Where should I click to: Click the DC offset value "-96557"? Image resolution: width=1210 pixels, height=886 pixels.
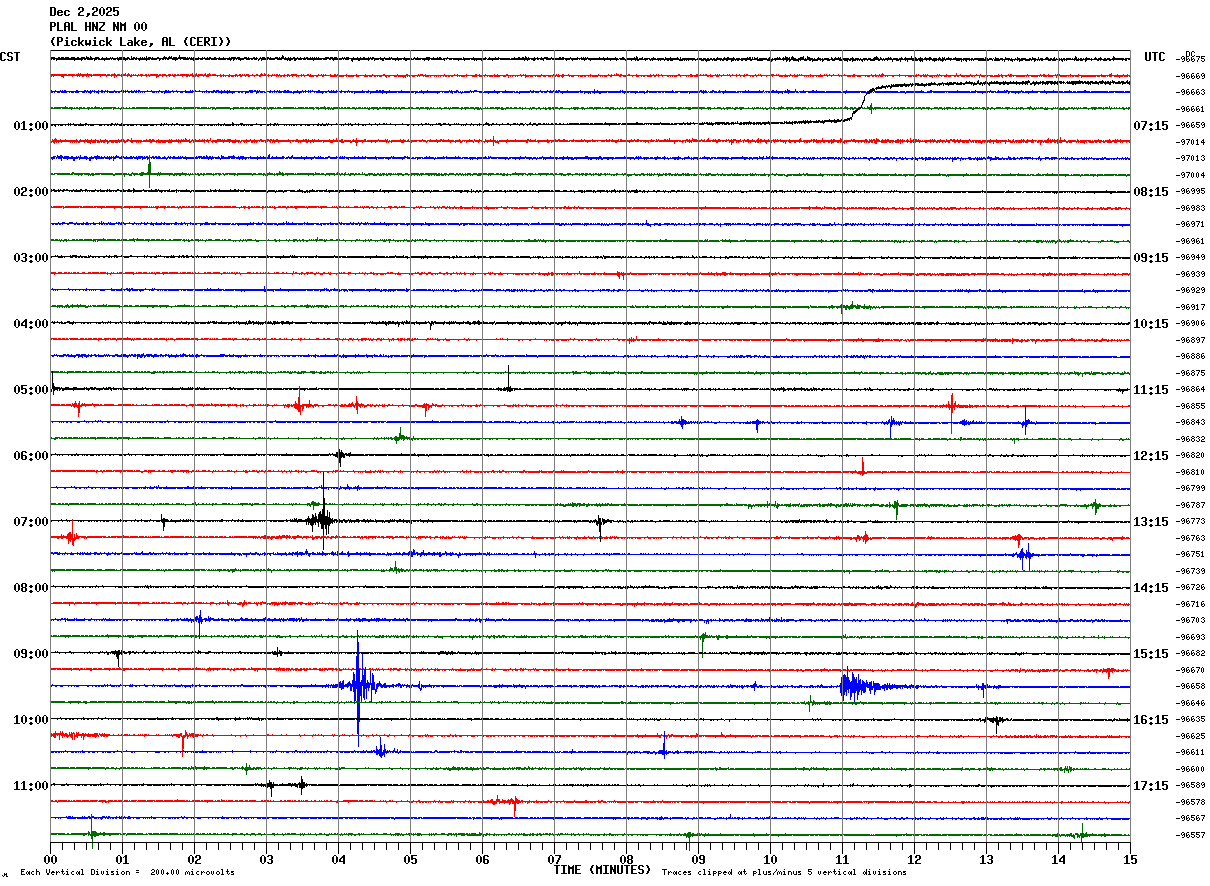coord(1191,835)
